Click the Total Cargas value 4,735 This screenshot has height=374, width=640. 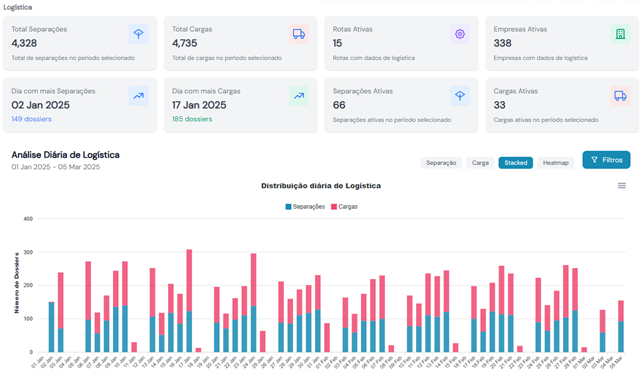pos(184,43)
